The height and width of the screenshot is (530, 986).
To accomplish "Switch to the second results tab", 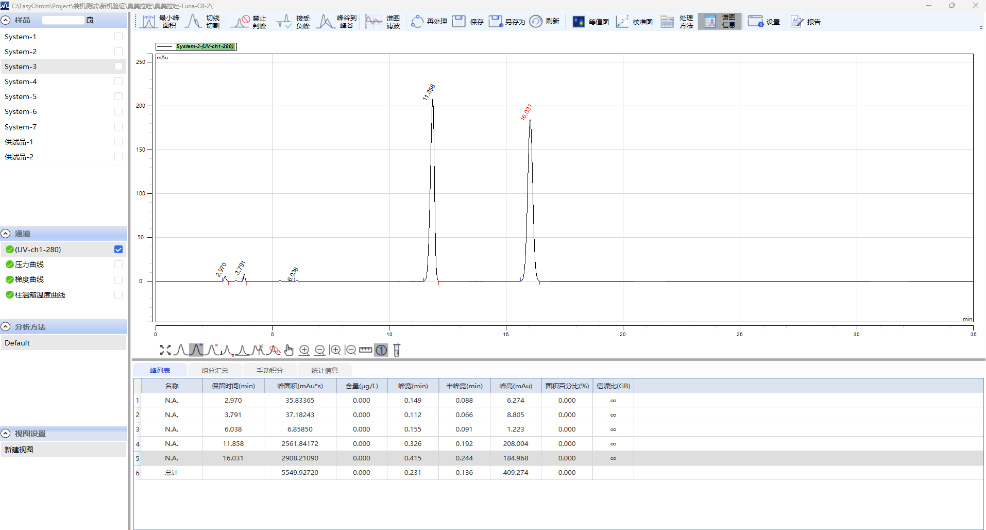I will click(214, 370).
